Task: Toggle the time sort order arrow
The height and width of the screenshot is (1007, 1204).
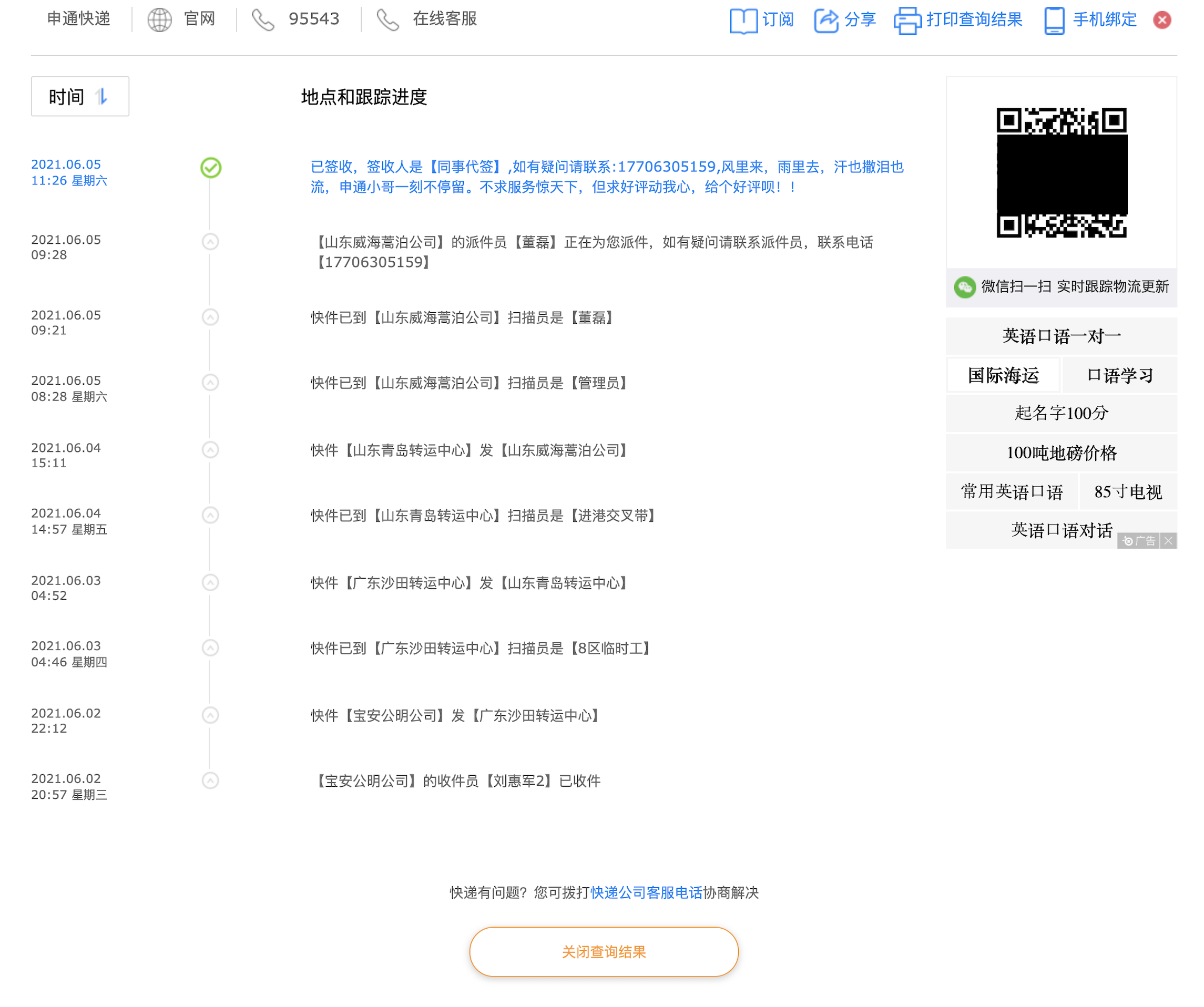Action: (102, 96)
